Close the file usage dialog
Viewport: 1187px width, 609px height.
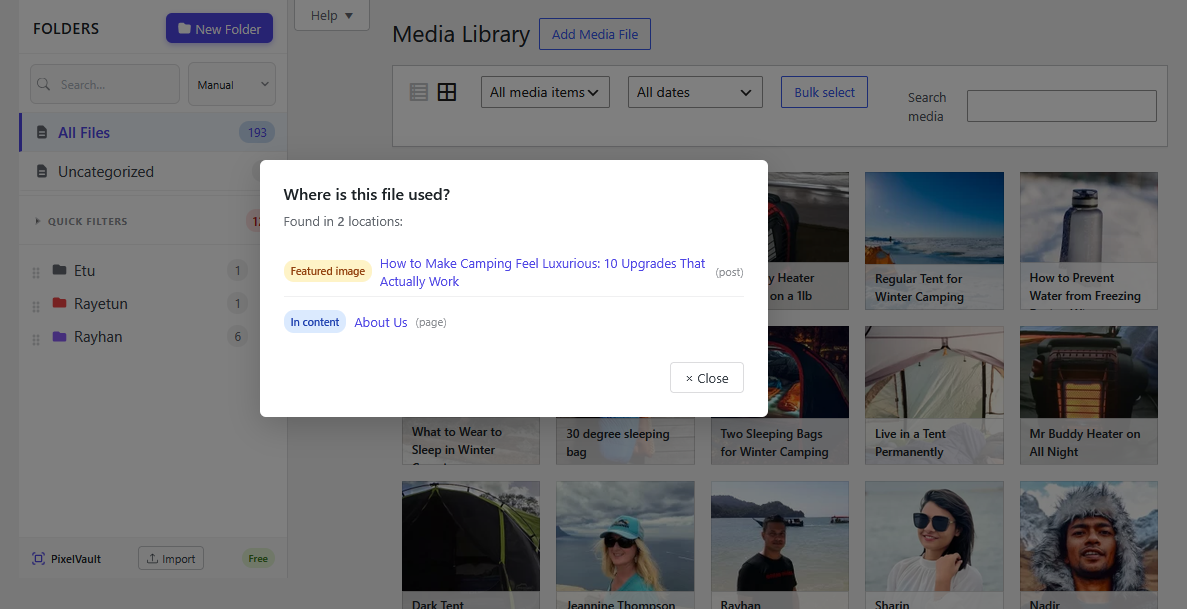point(707,378)
